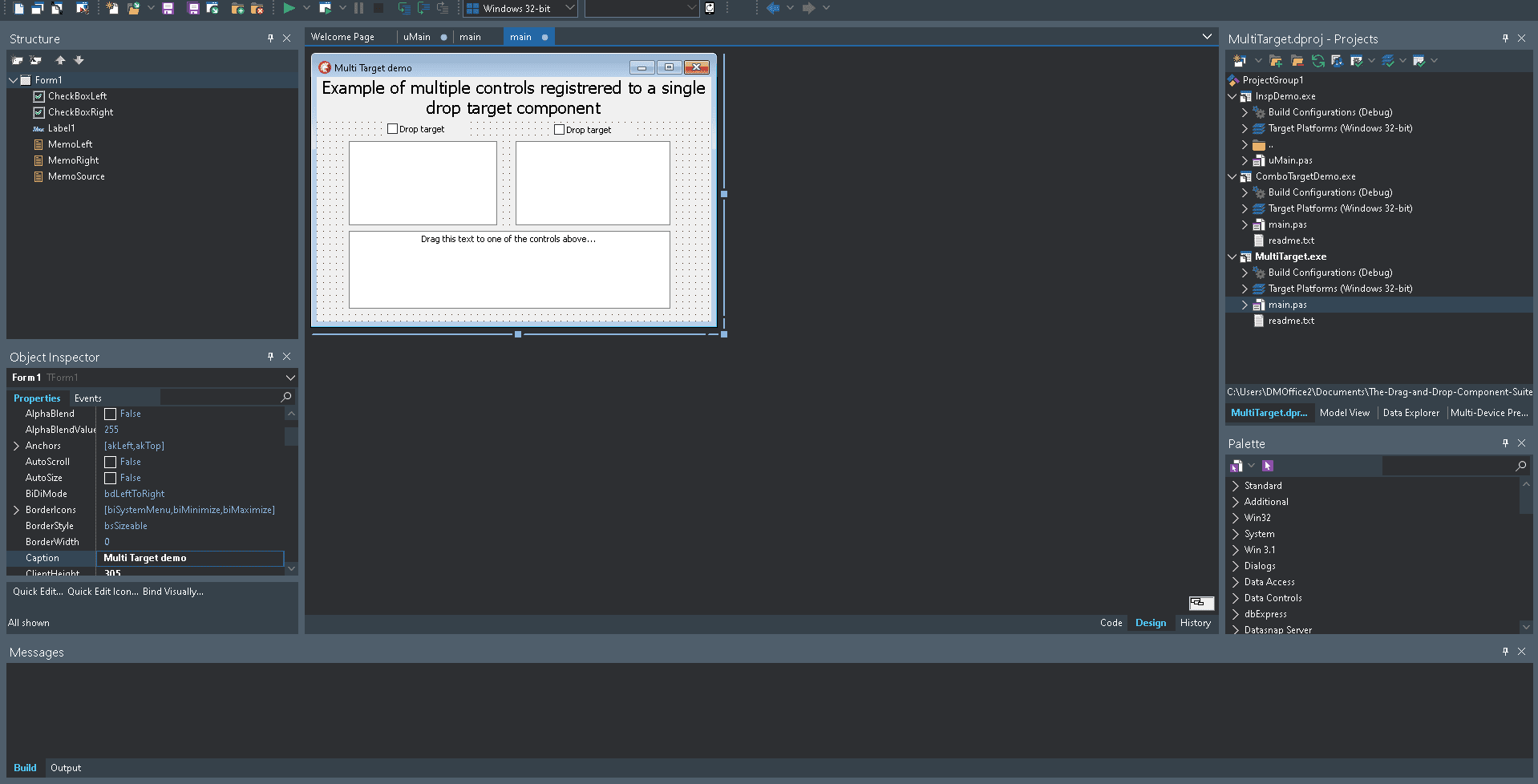
Task: Click the New Items toolbar icon
Action: pos(112,8)
